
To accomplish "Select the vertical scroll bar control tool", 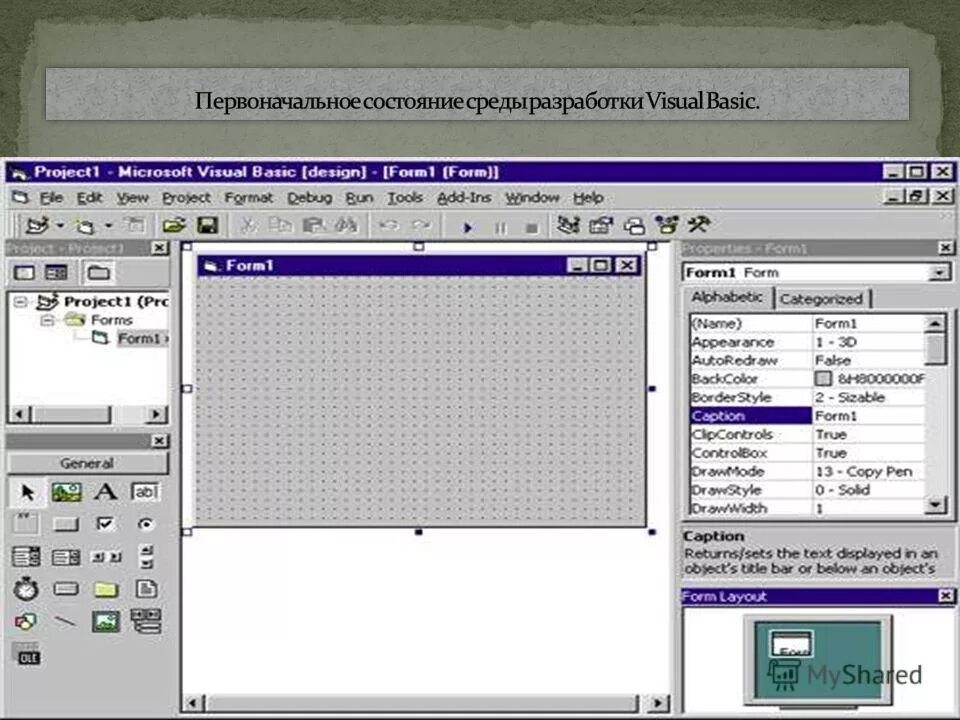I will pos(146,557).
